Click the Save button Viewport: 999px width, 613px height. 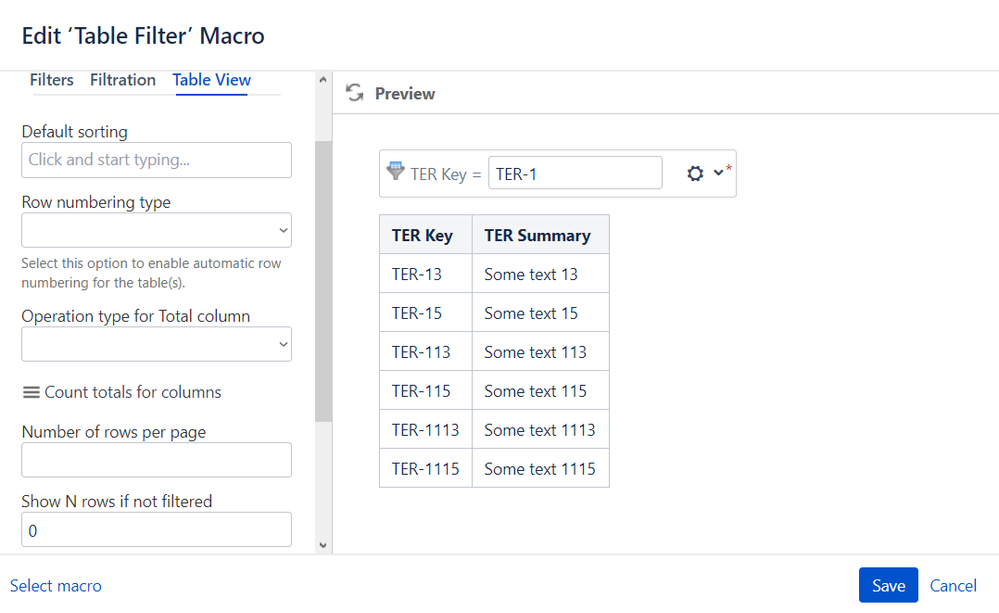pos(888,585)
